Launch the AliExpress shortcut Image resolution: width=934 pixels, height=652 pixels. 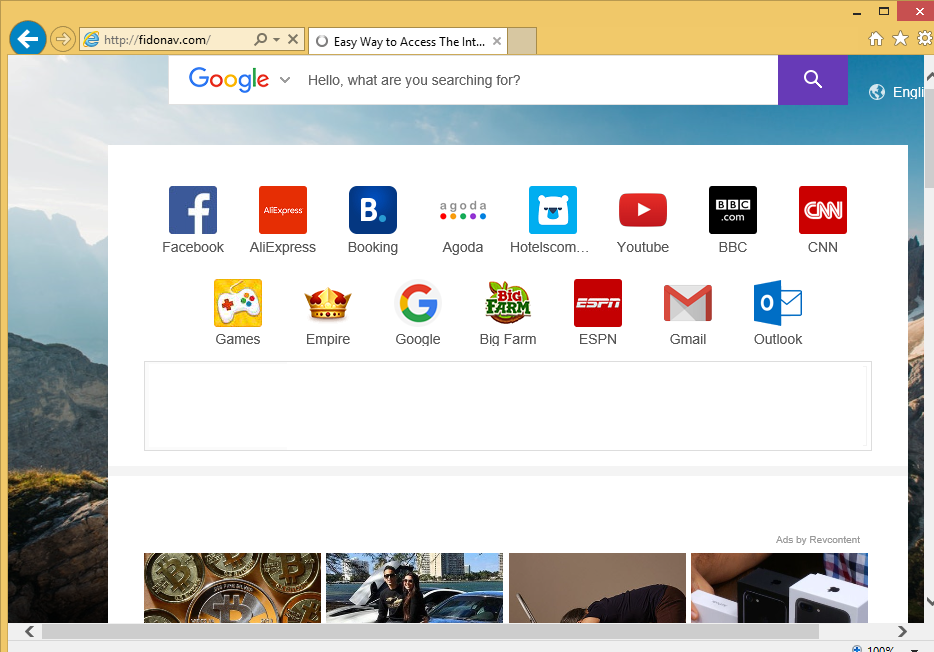click(282, 210)
